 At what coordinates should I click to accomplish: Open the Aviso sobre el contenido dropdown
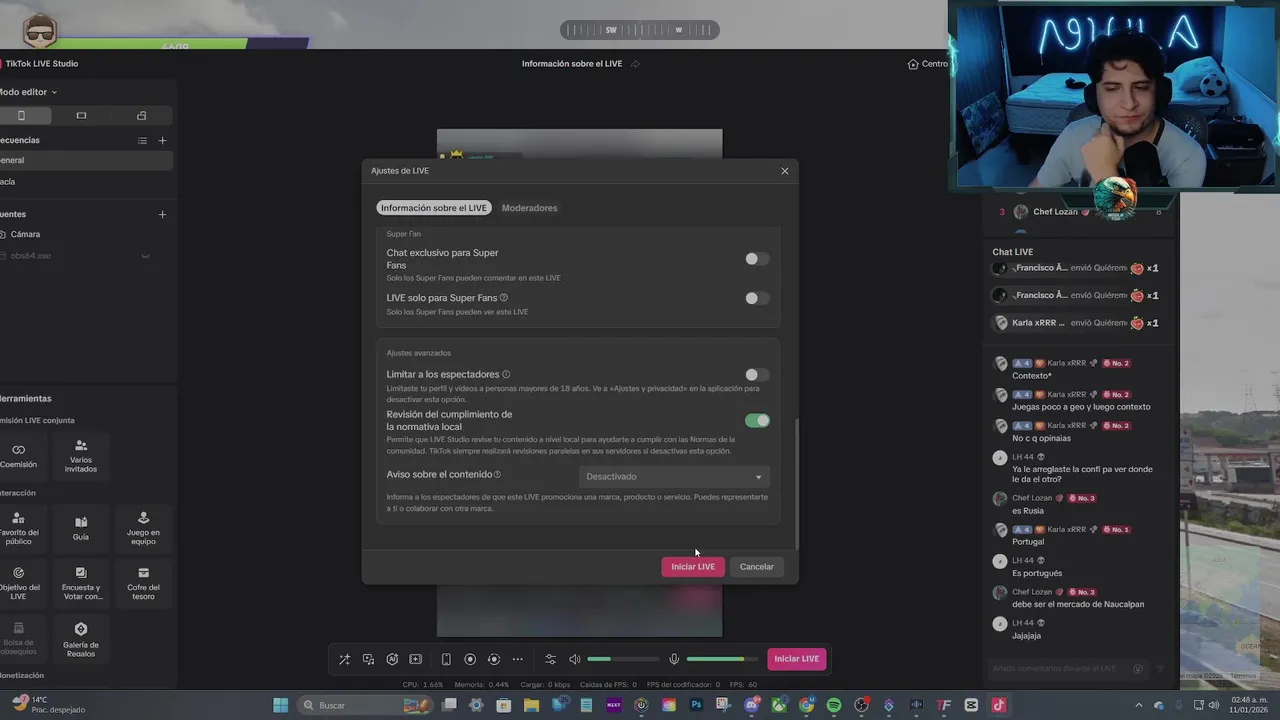point(674,477)
